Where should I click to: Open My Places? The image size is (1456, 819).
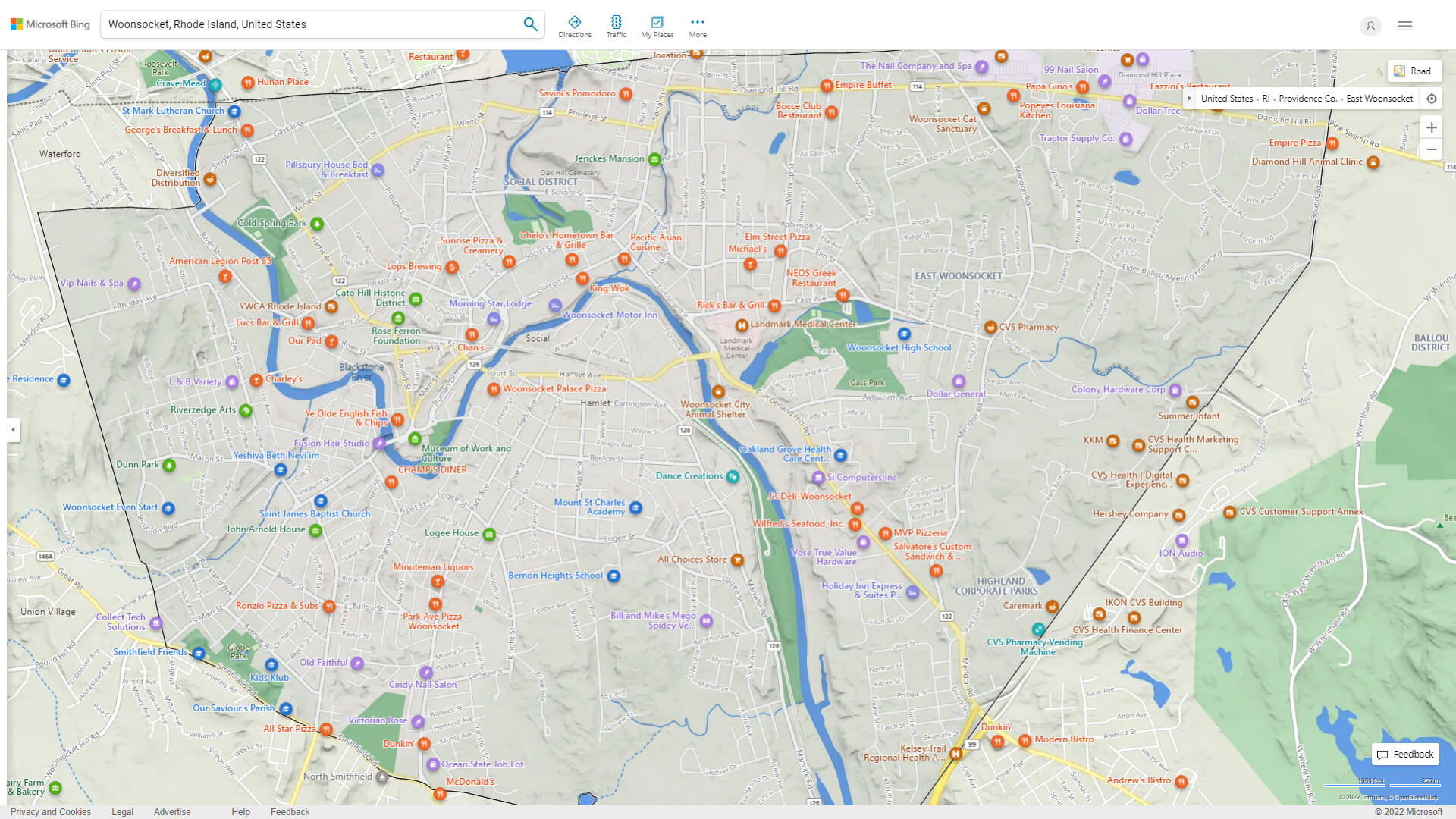coord(657,24)
